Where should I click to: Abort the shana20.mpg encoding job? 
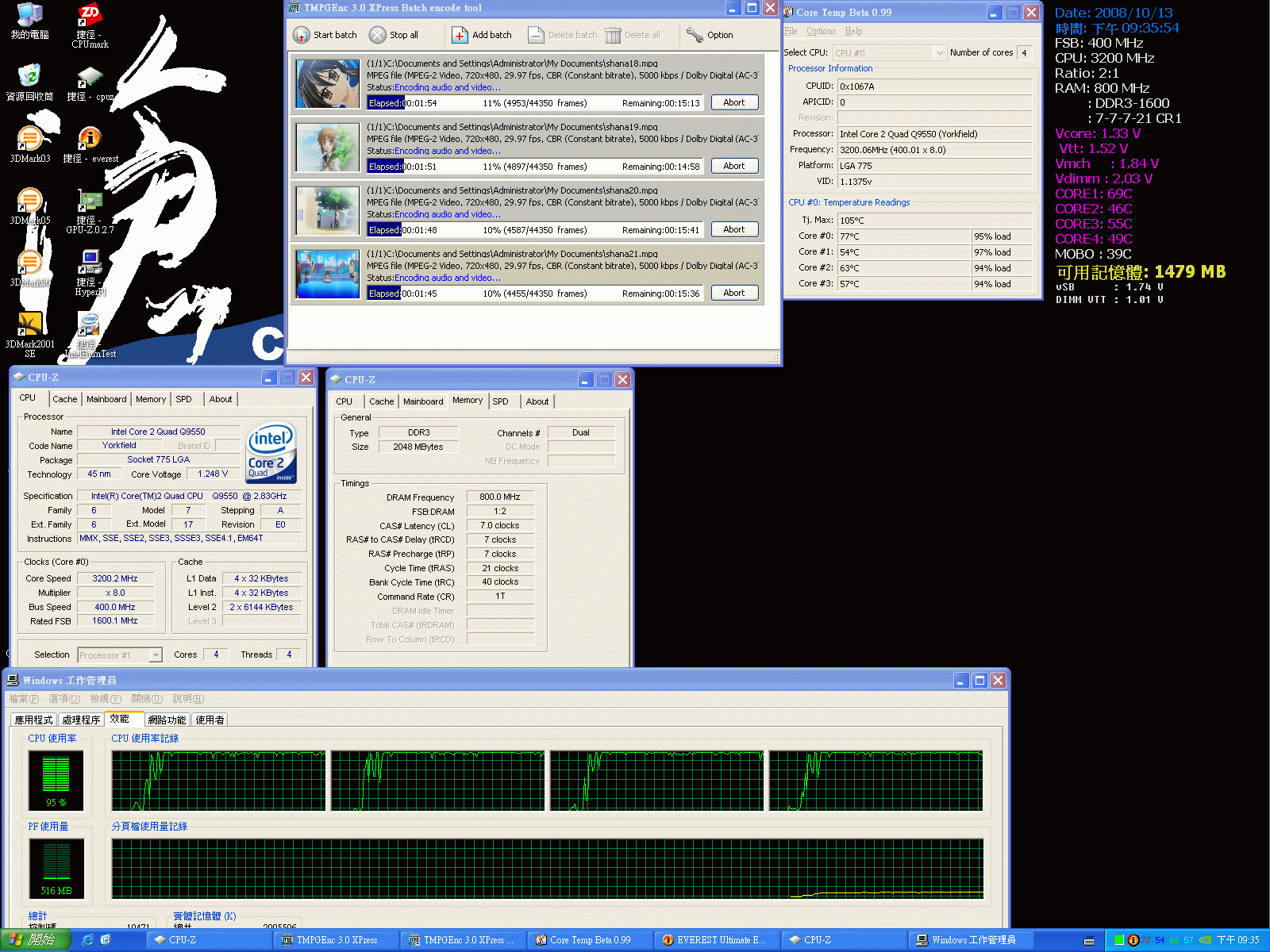click(x=734, y=229)
